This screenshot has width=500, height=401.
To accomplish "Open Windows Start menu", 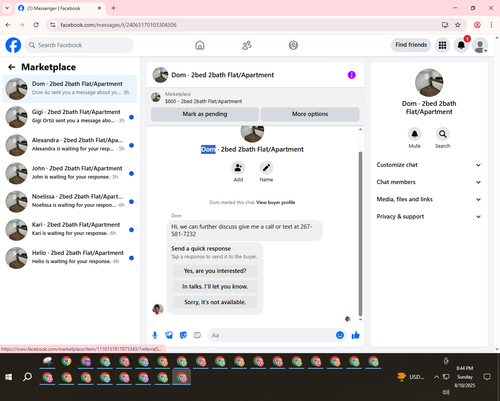I will (9, 377).
